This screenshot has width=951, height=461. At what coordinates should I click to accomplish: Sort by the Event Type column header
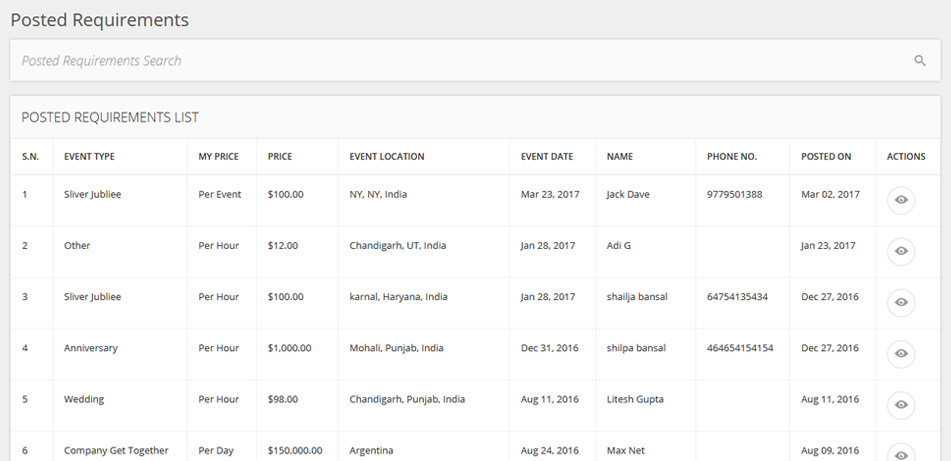(x=89, y=157)
